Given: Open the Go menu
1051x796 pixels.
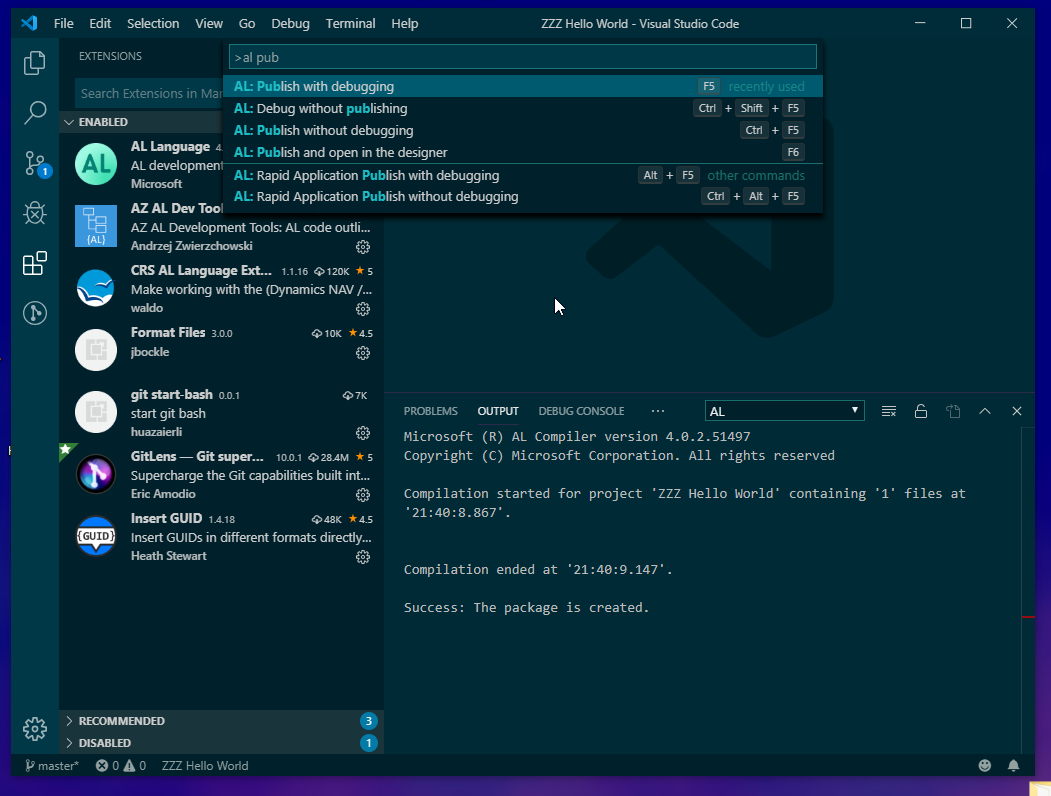Looking at the screenshot, I should click(247, 23).
